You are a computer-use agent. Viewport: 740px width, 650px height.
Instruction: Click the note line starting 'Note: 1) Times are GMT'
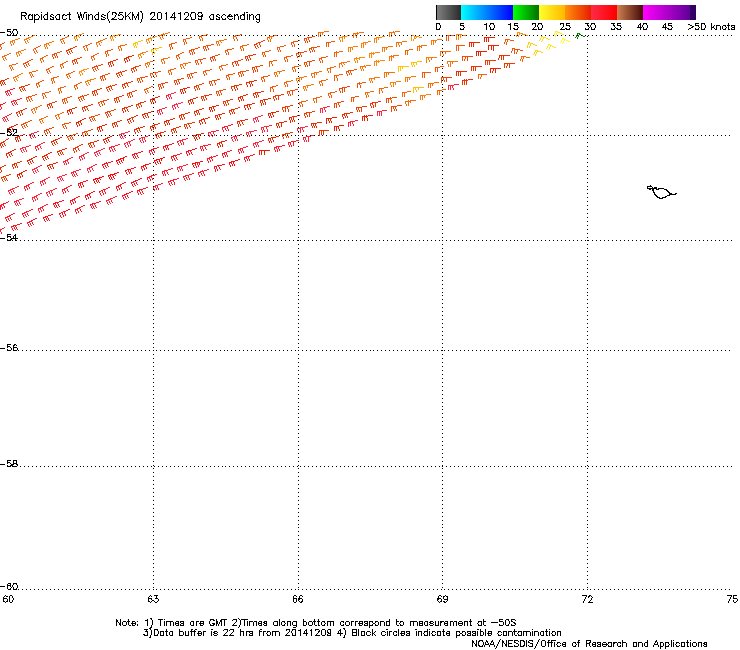pyautogui.click(x=316, y=623)
